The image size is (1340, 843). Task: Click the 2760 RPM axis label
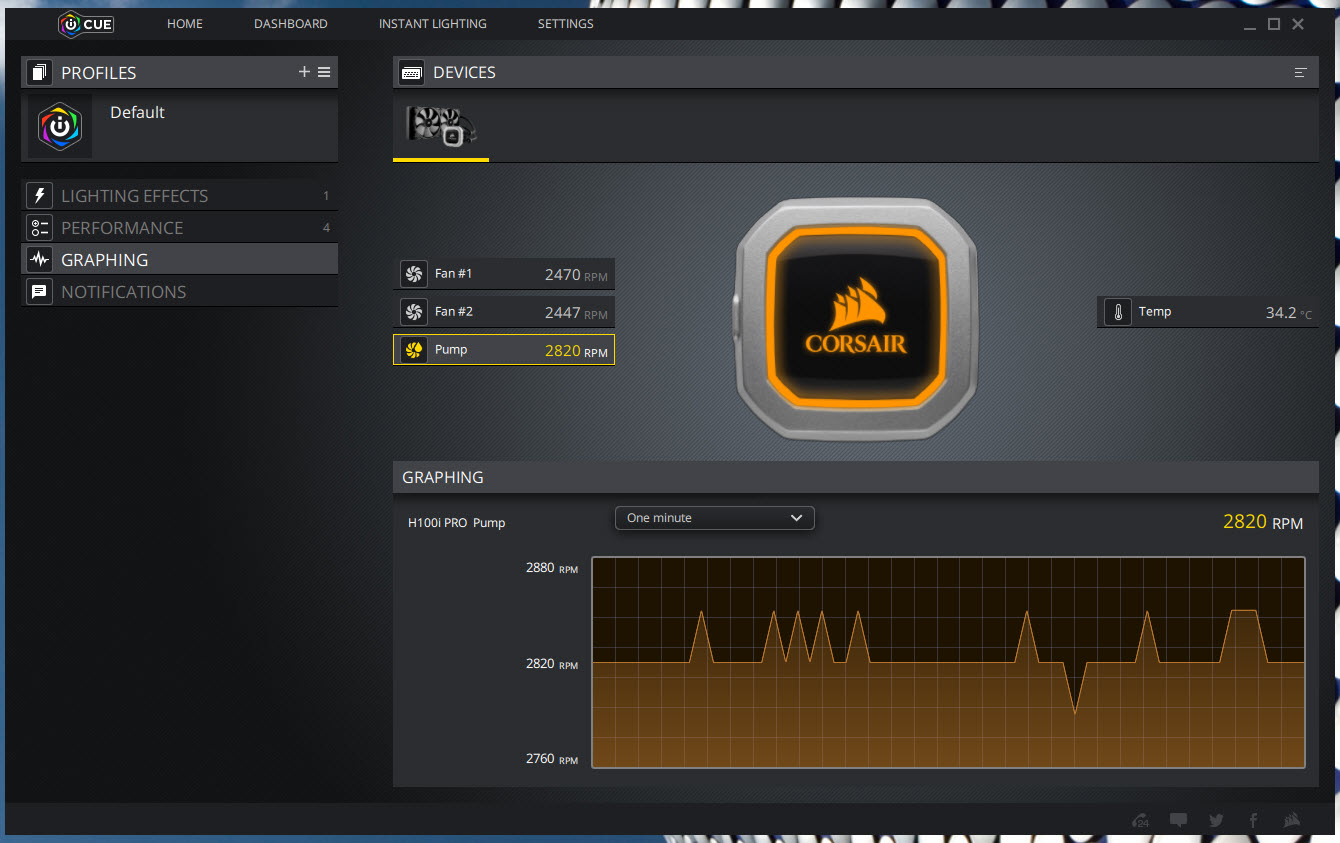(x=552, y=759)
